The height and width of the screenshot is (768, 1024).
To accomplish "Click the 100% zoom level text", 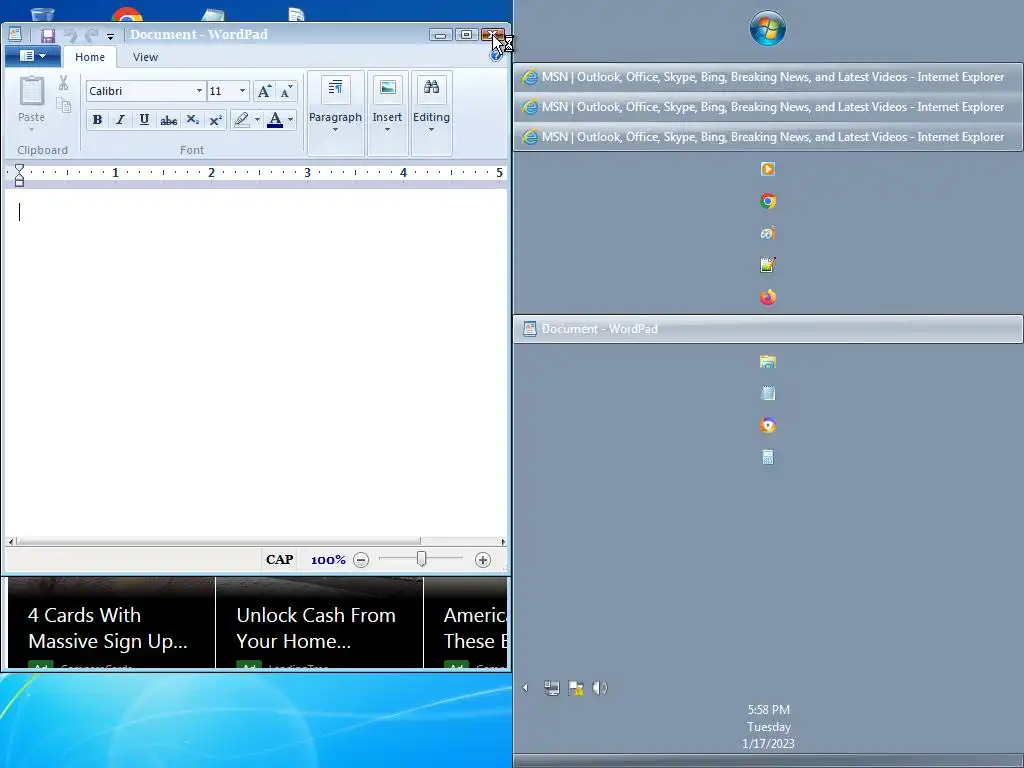I will (x=328, y=560).
